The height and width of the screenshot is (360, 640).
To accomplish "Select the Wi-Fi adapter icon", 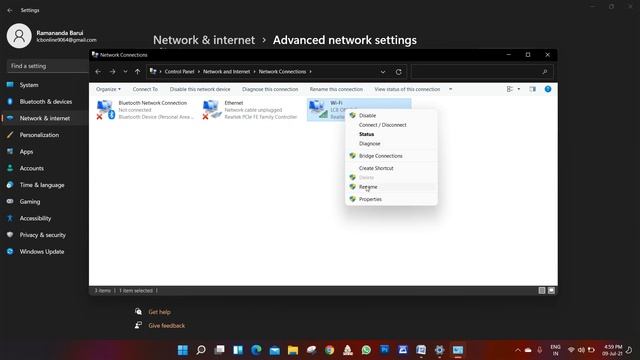I will click(x=318, y=110).
